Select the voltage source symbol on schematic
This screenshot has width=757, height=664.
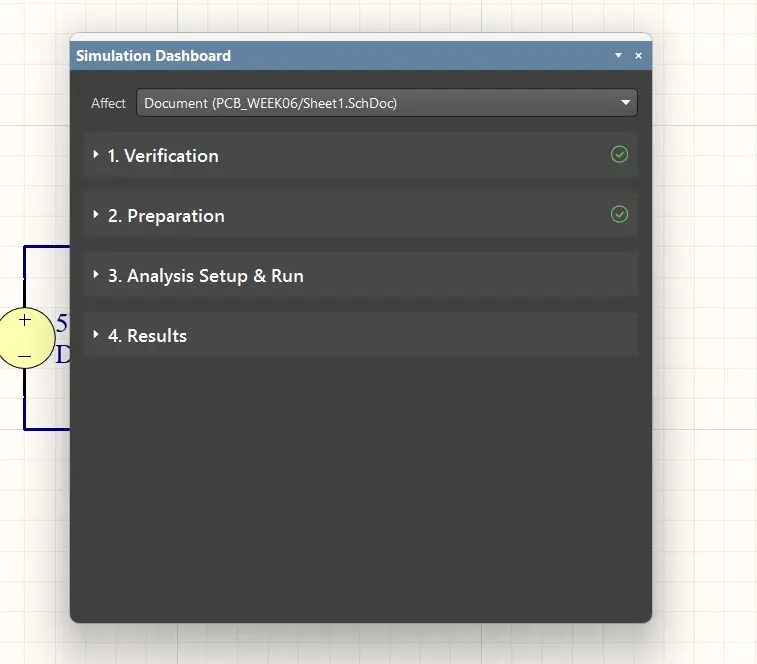25,338
